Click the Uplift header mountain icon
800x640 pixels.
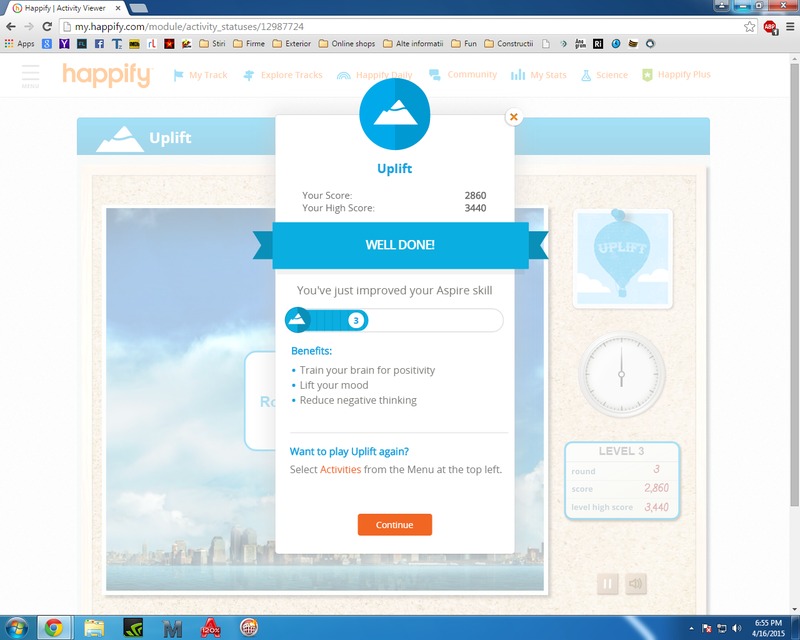click(x=120, y=139)
